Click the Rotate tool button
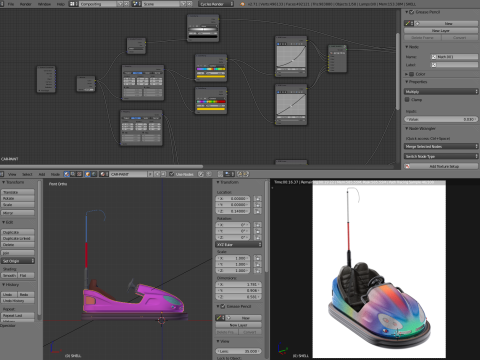480x360 pixels. pos(18,198)
